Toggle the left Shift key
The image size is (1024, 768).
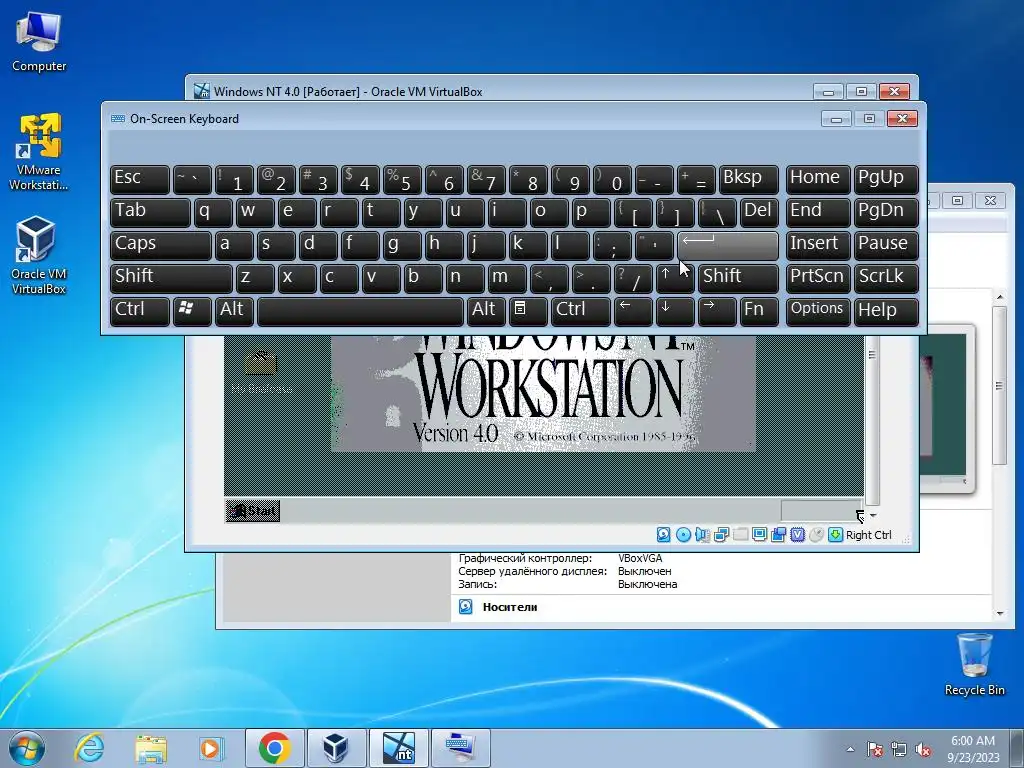tap(171, 278)
